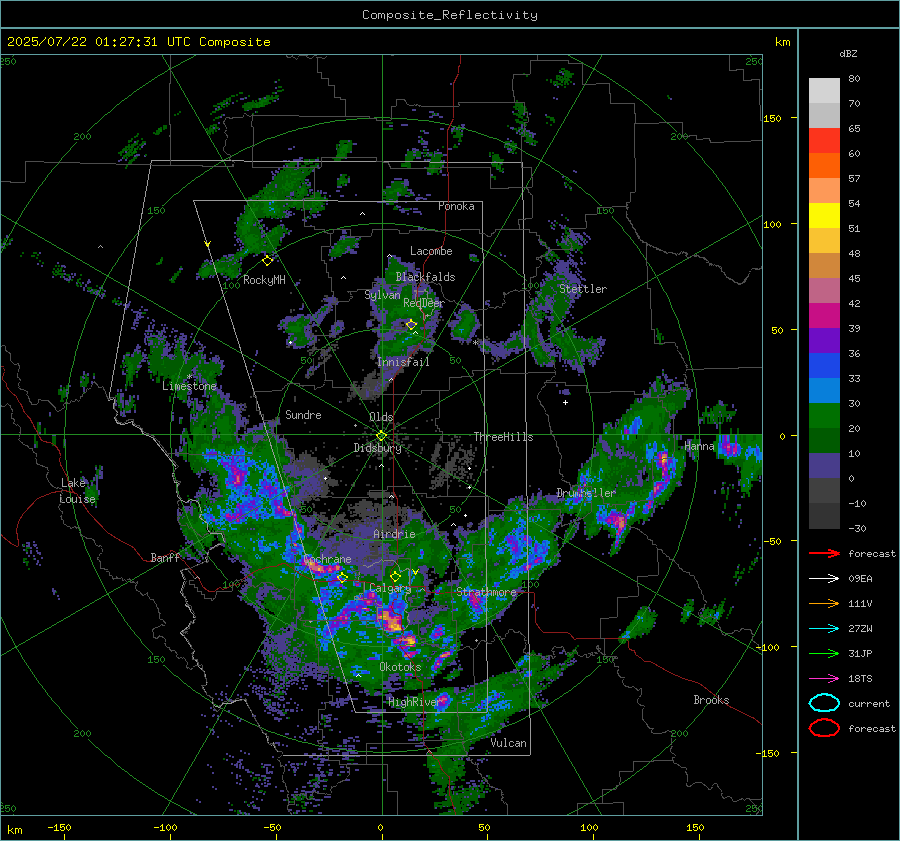Click the km unit label at bottom left
The image size is (900, 841).
tap(15, 830)
